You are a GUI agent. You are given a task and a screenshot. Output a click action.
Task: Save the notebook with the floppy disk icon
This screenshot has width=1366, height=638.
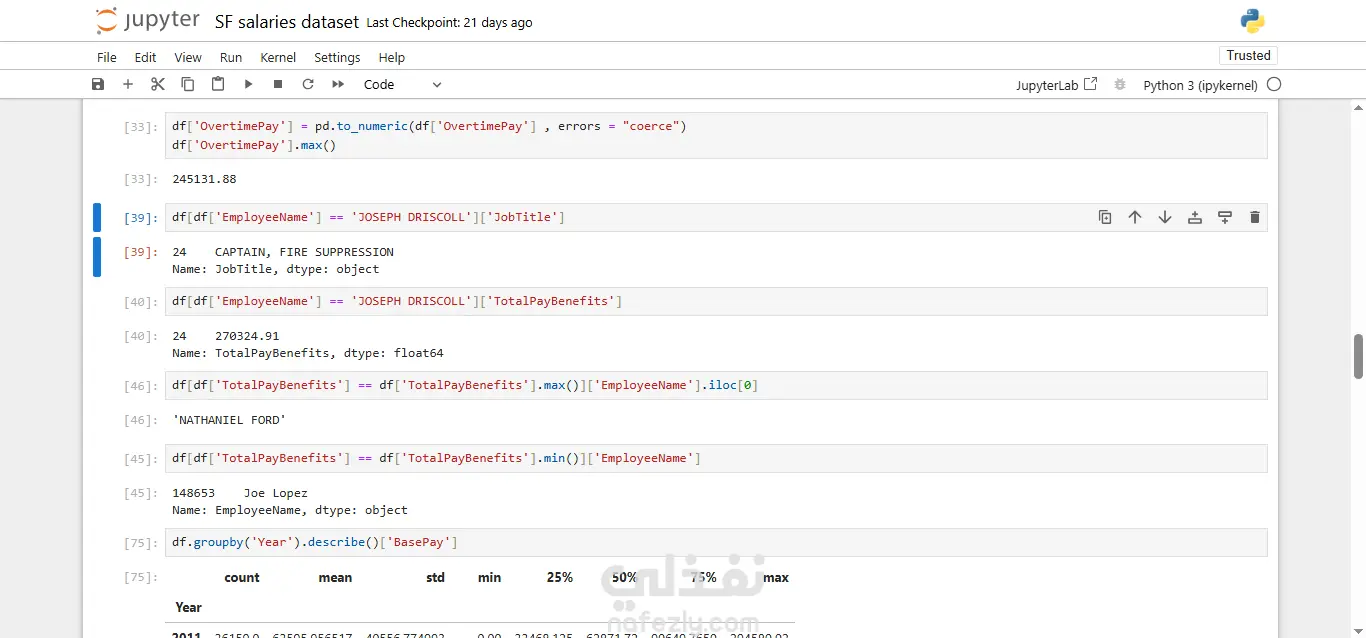click(x=98, y=85)
